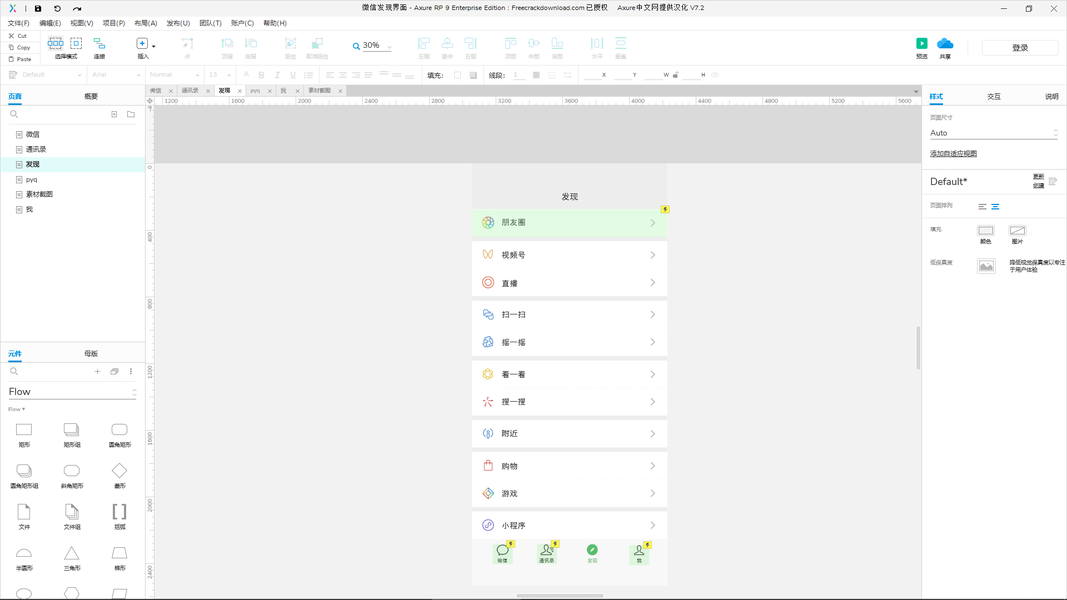Open the 发布(U) menu

(x=178, y=23)
